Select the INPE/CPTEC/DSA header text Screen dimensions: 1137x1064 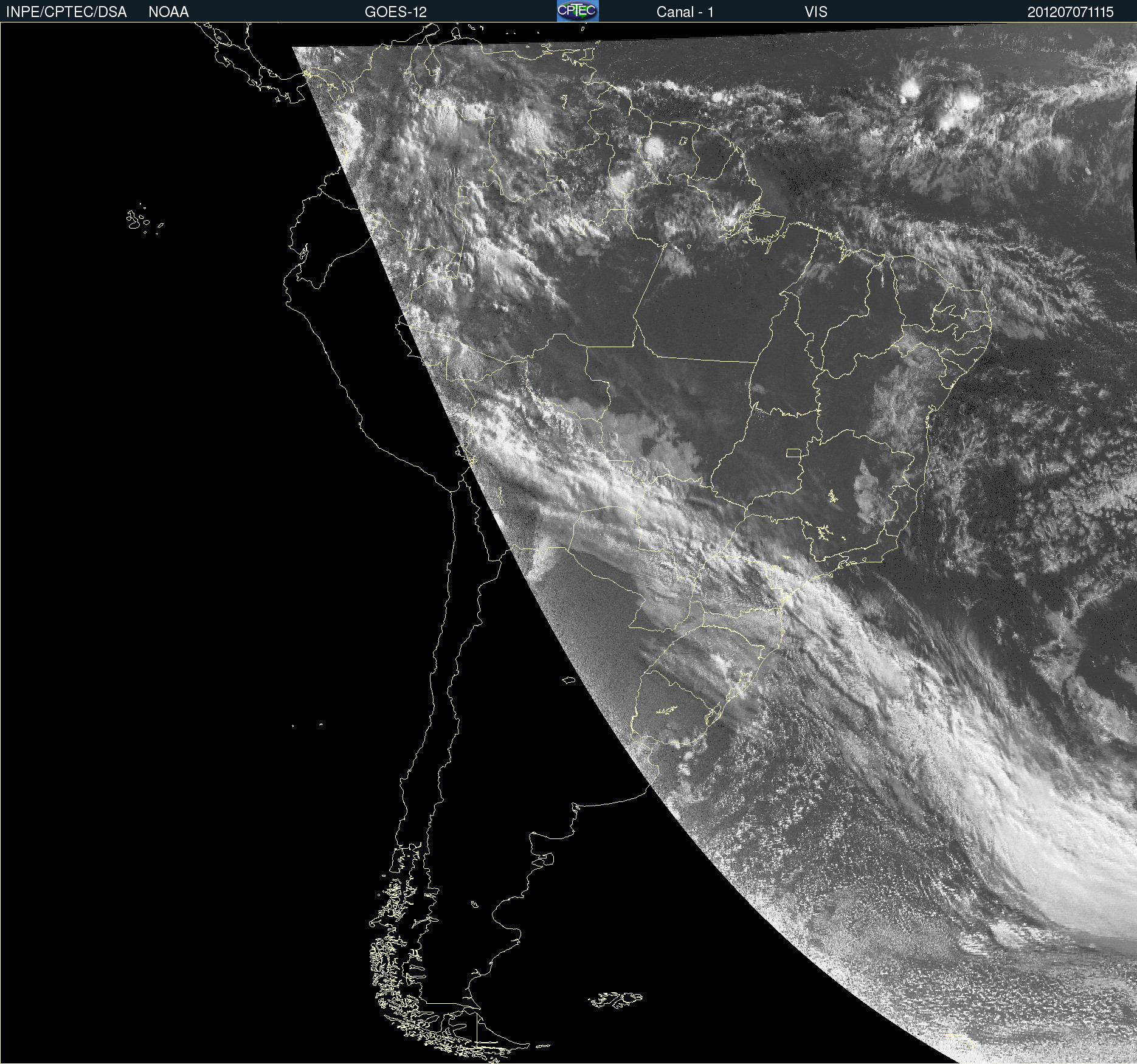[x=66, y=12]
